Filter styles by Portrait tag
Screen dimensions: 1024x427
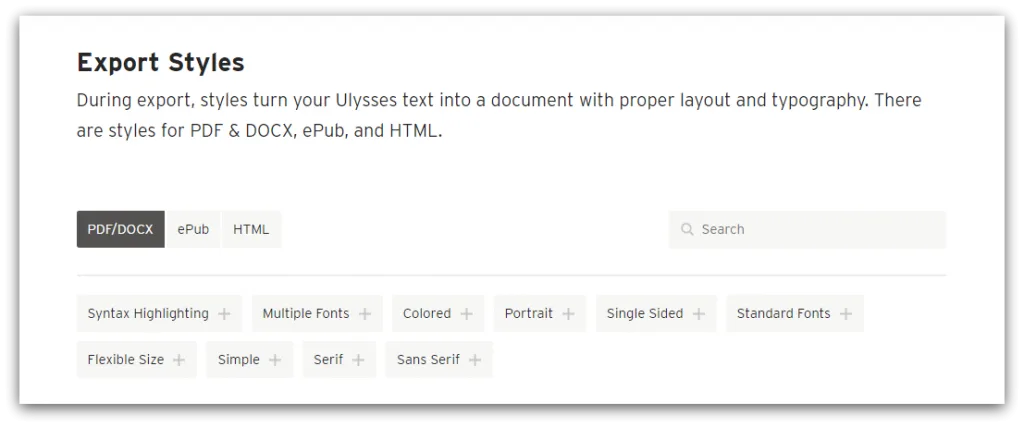pyautogui.click(x=529, y=314)
